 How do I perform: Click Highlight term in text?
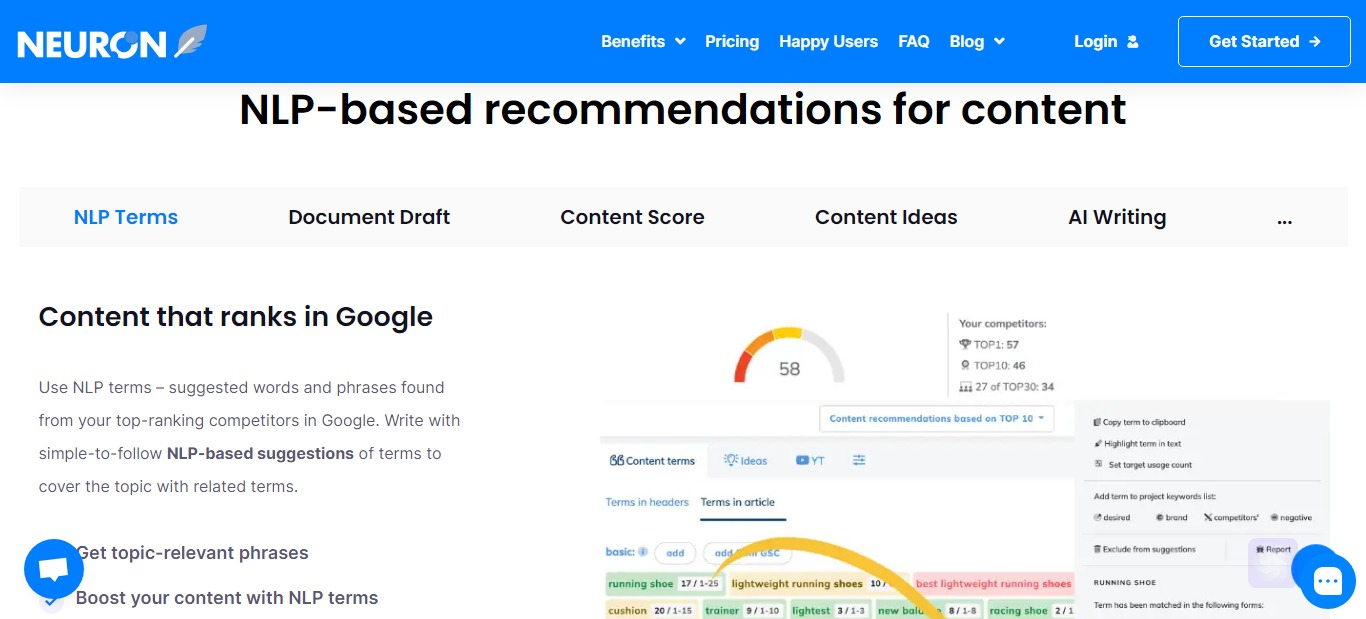pos(1138,443)
